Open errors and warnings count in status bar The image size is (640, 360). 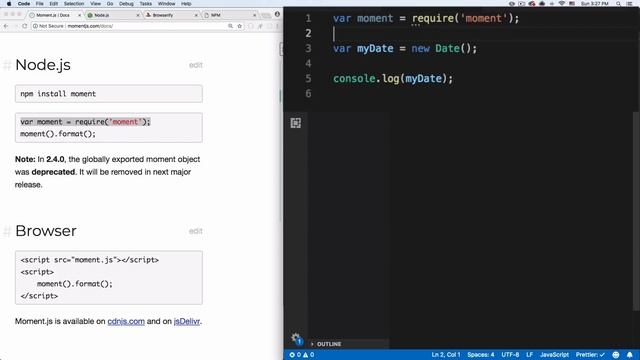(x=302, y=355)
